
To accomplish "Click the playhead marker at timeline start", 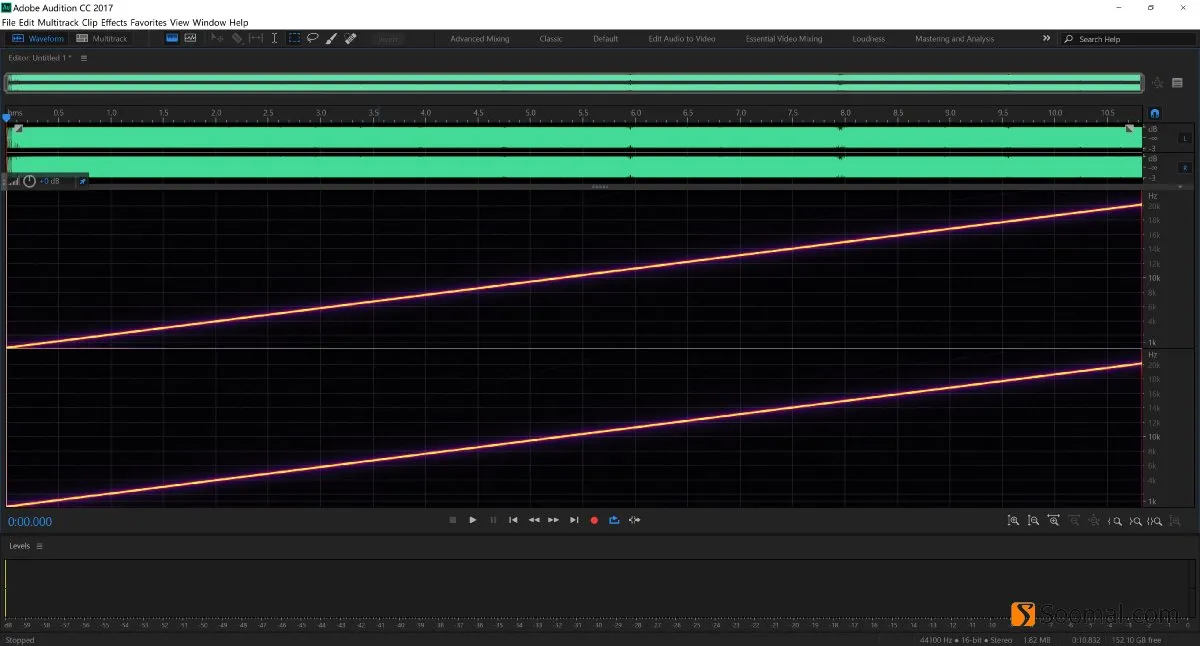I will (6, 118).
